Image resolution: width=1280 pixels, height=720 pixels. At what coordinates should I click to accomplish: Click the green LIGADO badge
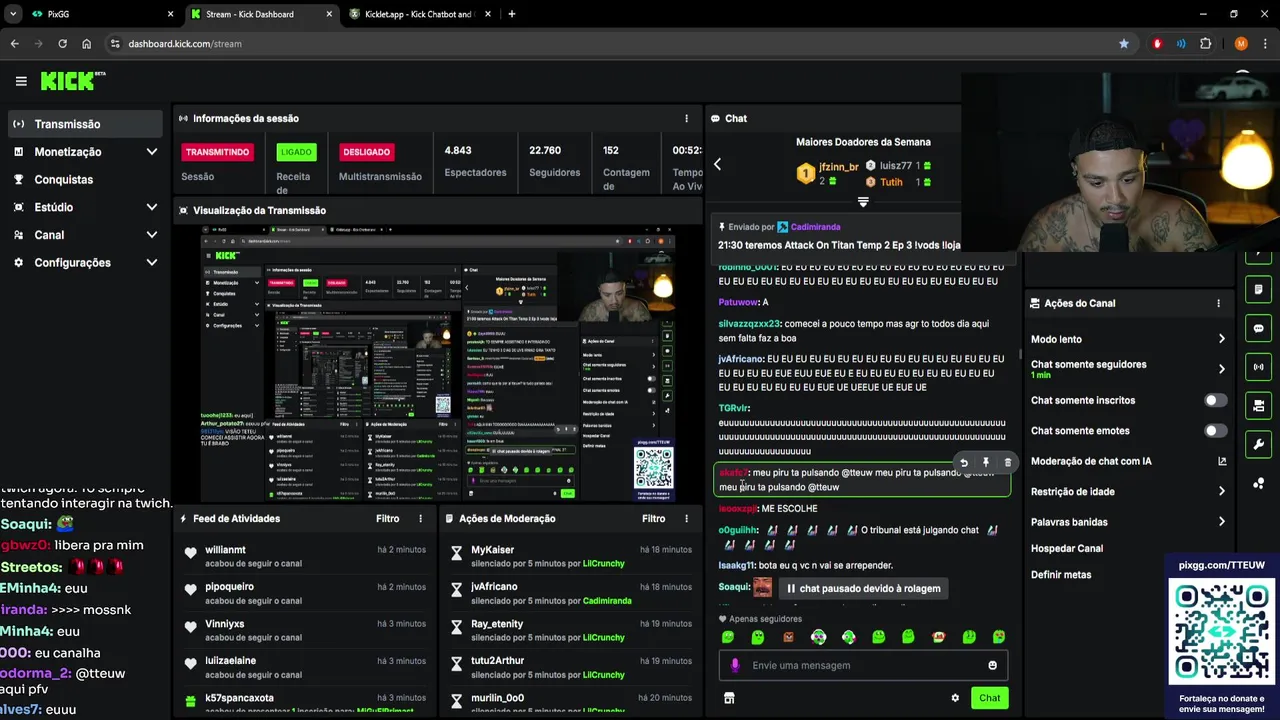pos(296,152)
